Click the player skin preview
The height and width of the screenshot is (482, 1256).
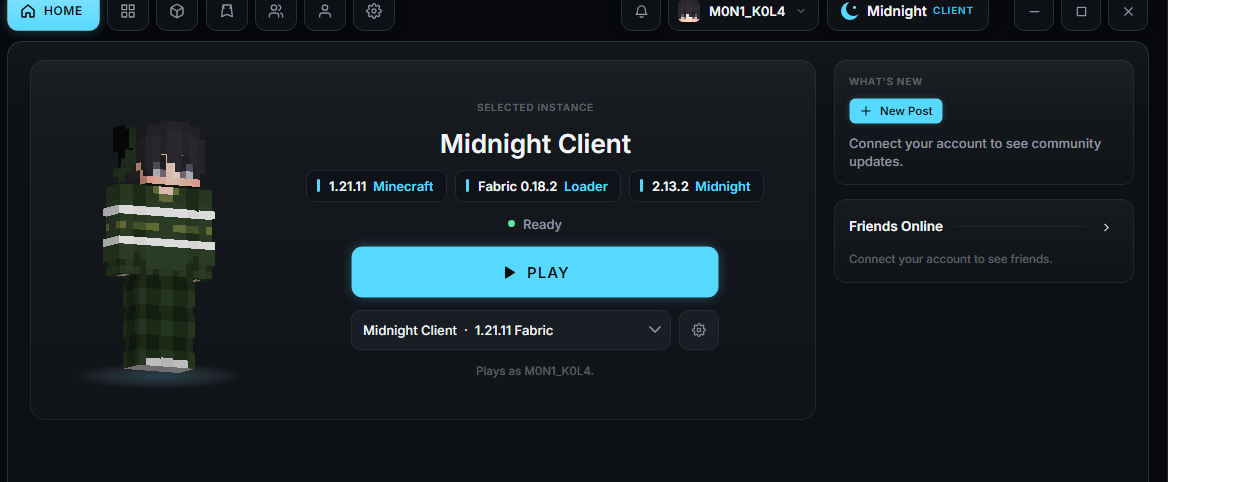[x=158, y=247]
